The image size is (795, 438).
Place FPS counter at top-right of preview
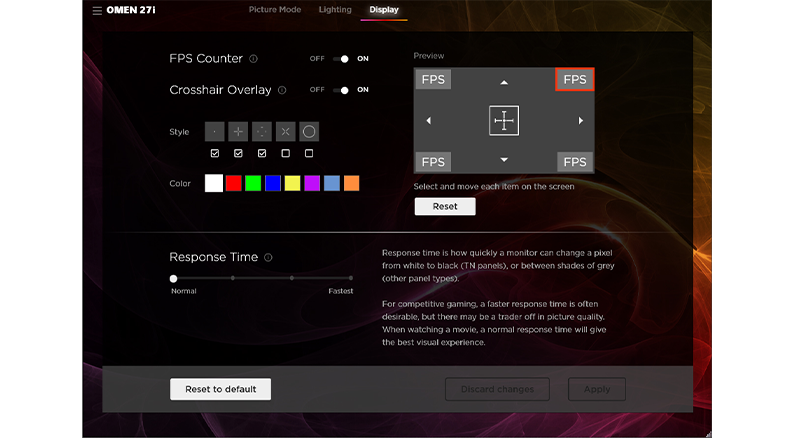pos(575,80)
